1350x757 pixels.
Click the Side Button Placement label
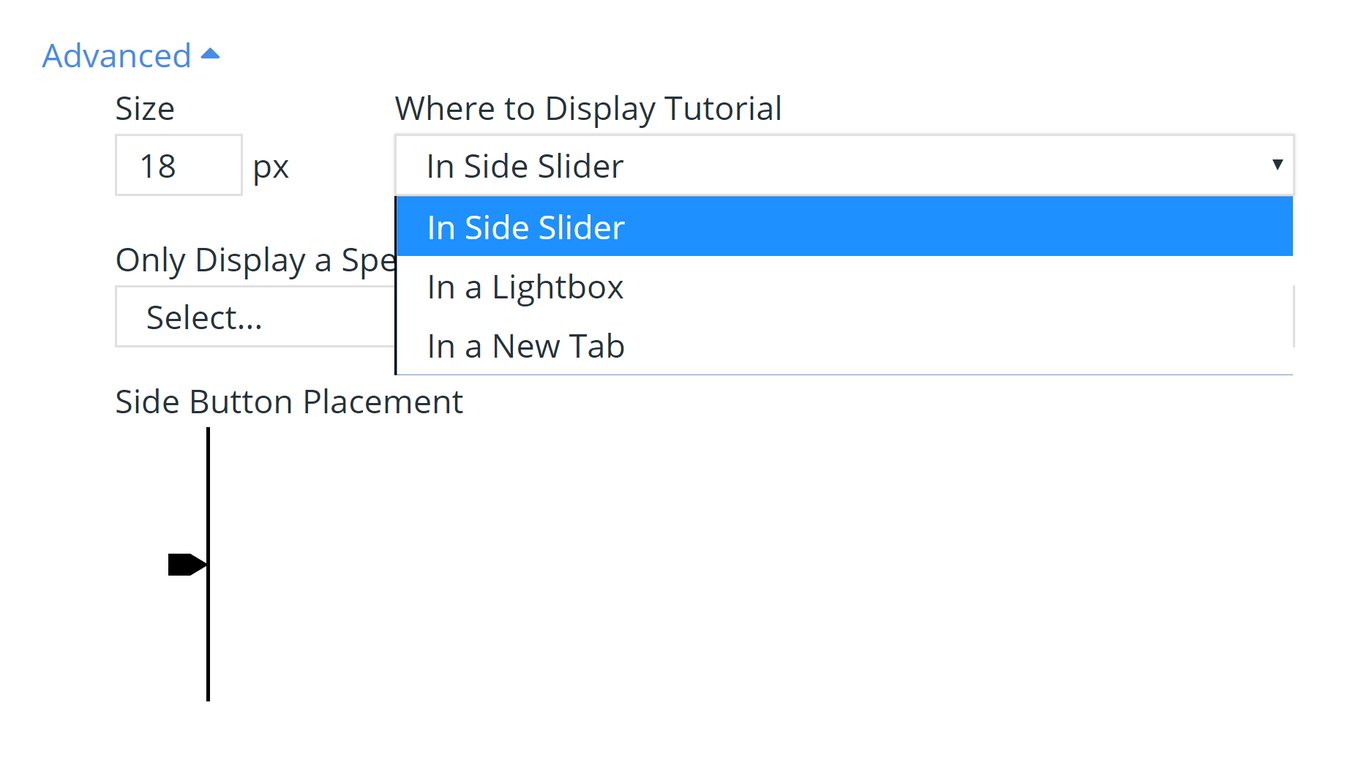point(289,401)
